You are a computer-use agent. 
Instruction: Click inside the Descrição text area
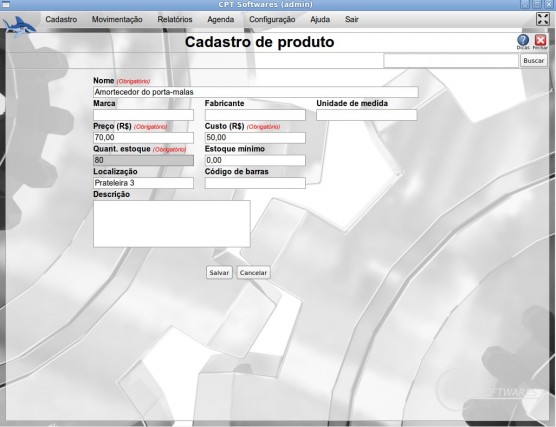tap(172, 224)
